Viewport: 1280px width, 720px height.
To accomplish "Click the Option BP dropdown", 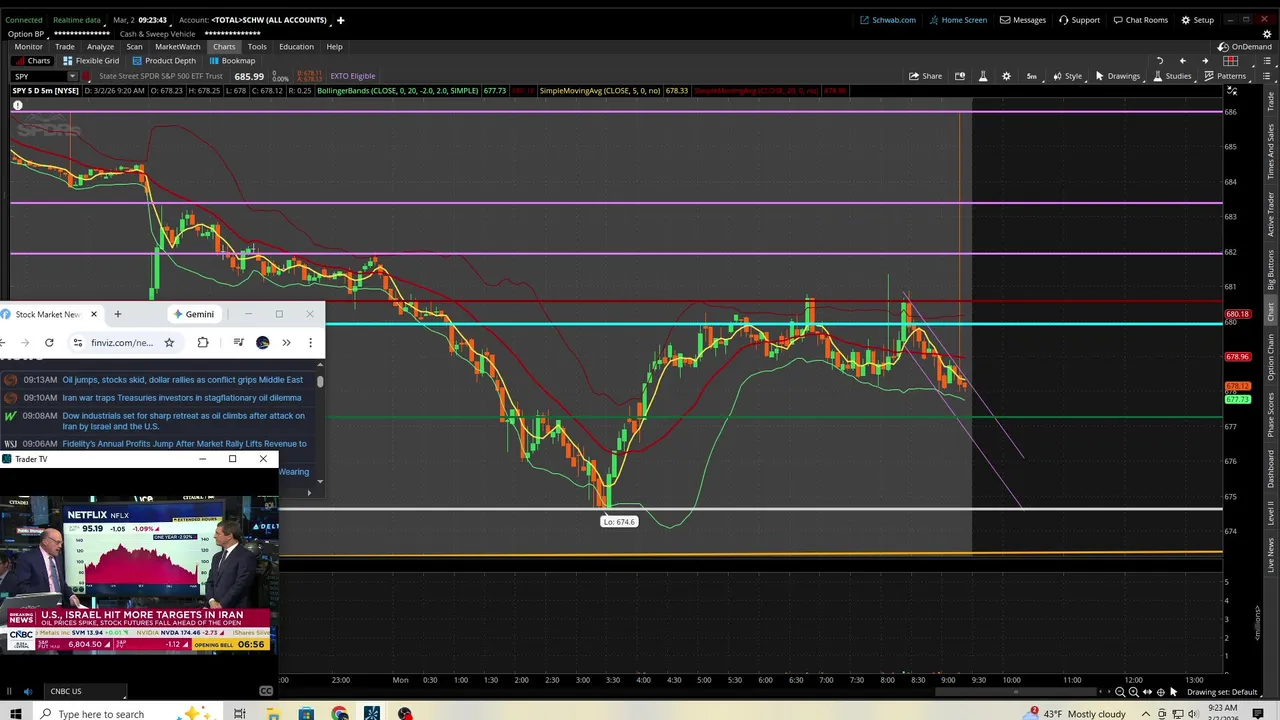I will pos(26,34).
